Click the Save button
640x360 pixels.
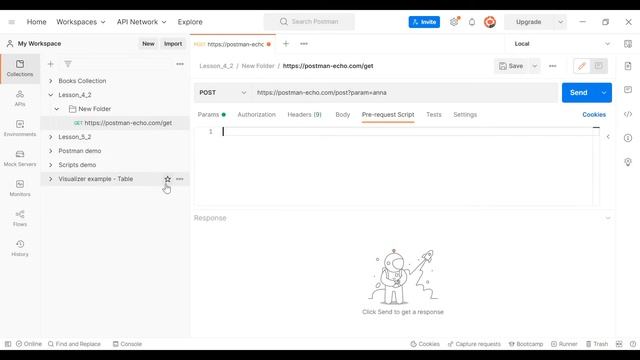(x=511, y=66)
